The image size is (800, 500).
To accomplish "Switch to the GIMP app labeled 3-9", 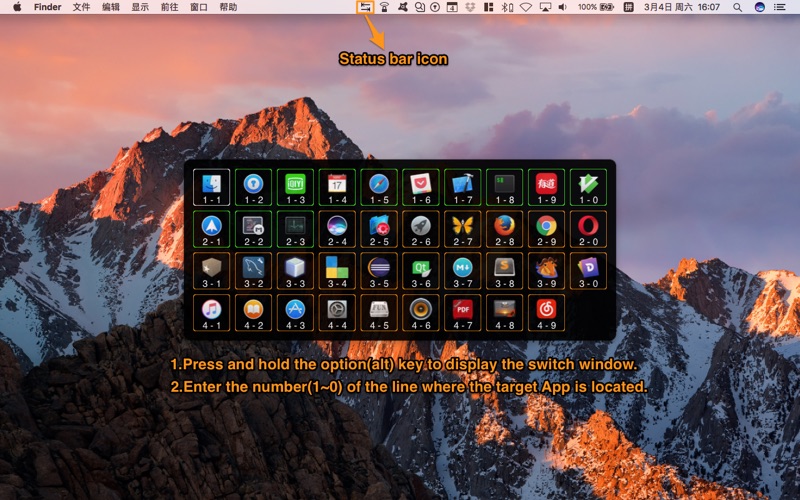I will click(546, 271).
